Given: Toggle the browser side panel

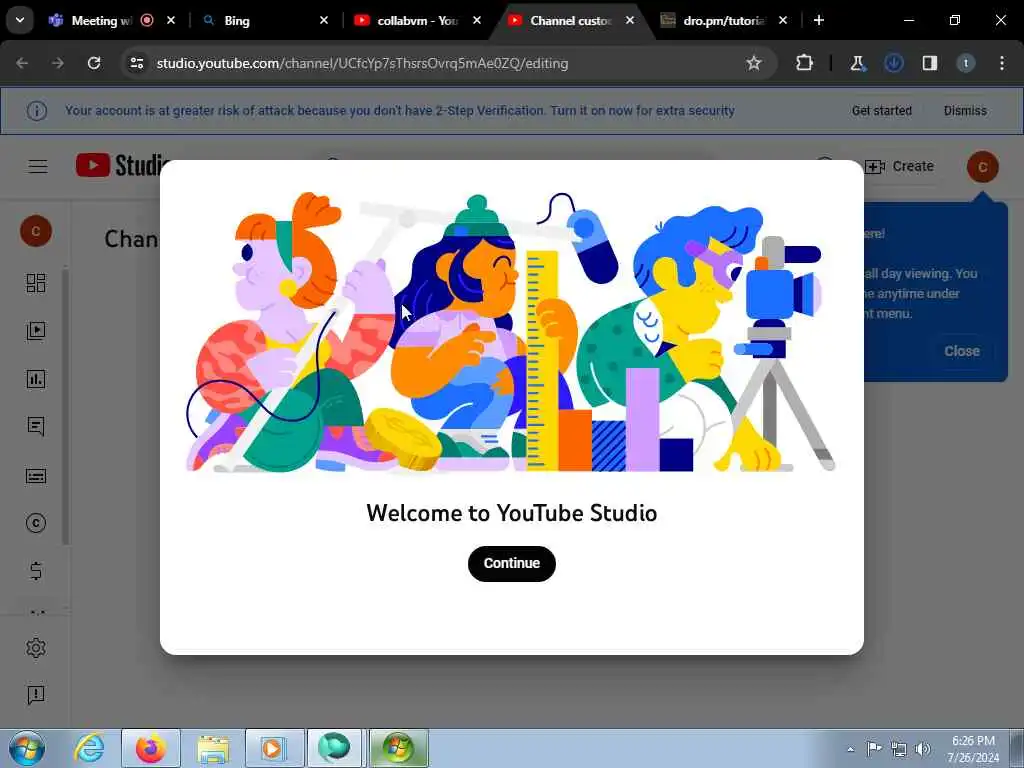Looking at the screenshot, I should pos(929,63).
